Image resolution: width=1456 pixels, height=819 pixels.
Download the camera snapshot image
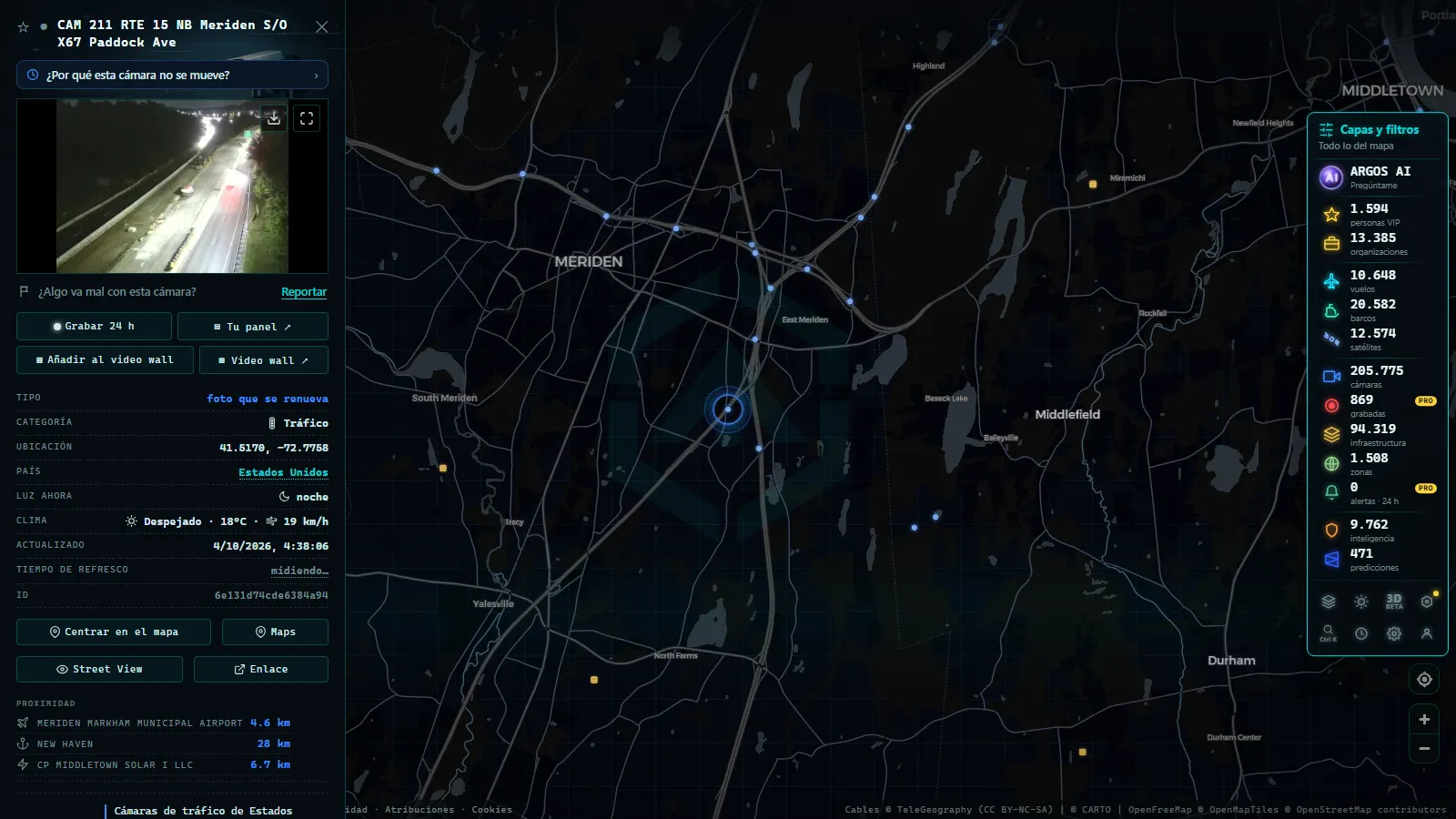pos(274,118)
